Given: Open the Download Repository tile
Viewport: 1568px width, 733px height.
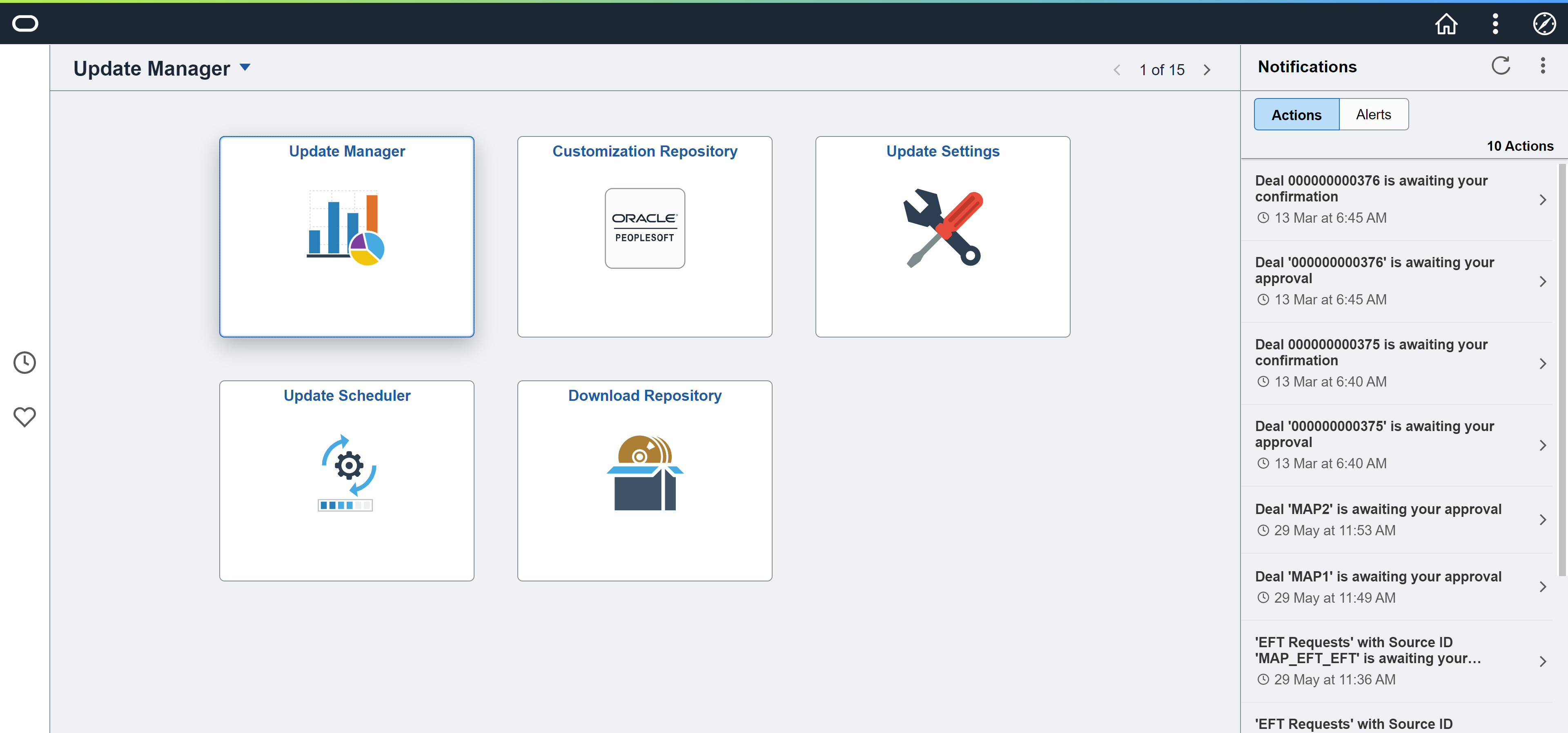Looking at the screenshot, I should 645,481.
